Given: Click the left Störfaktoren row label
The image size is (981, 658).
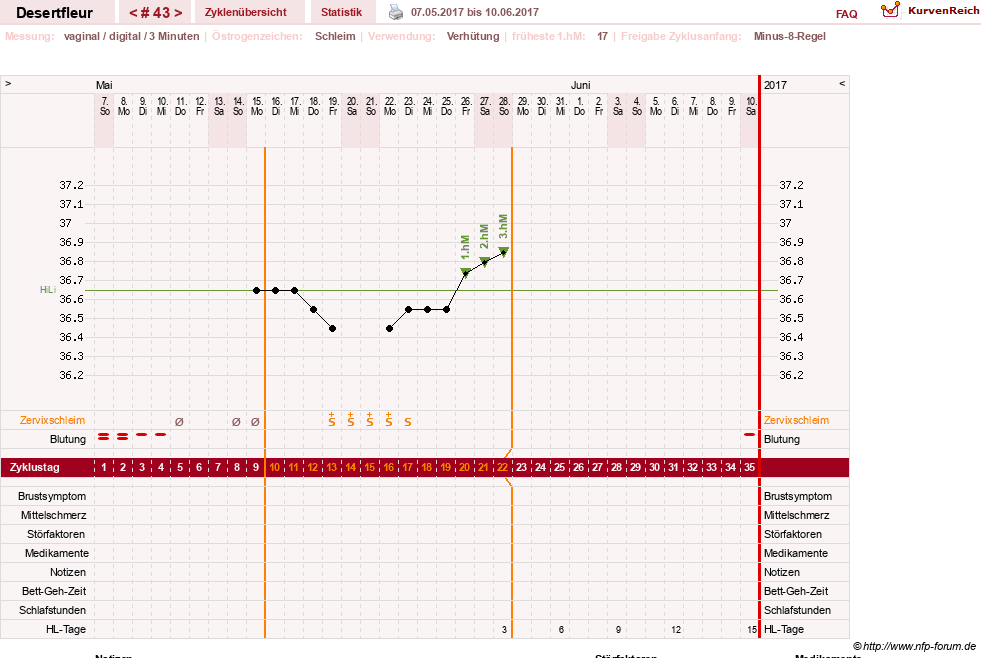Looking at the screenshot, I should (56, 534).
